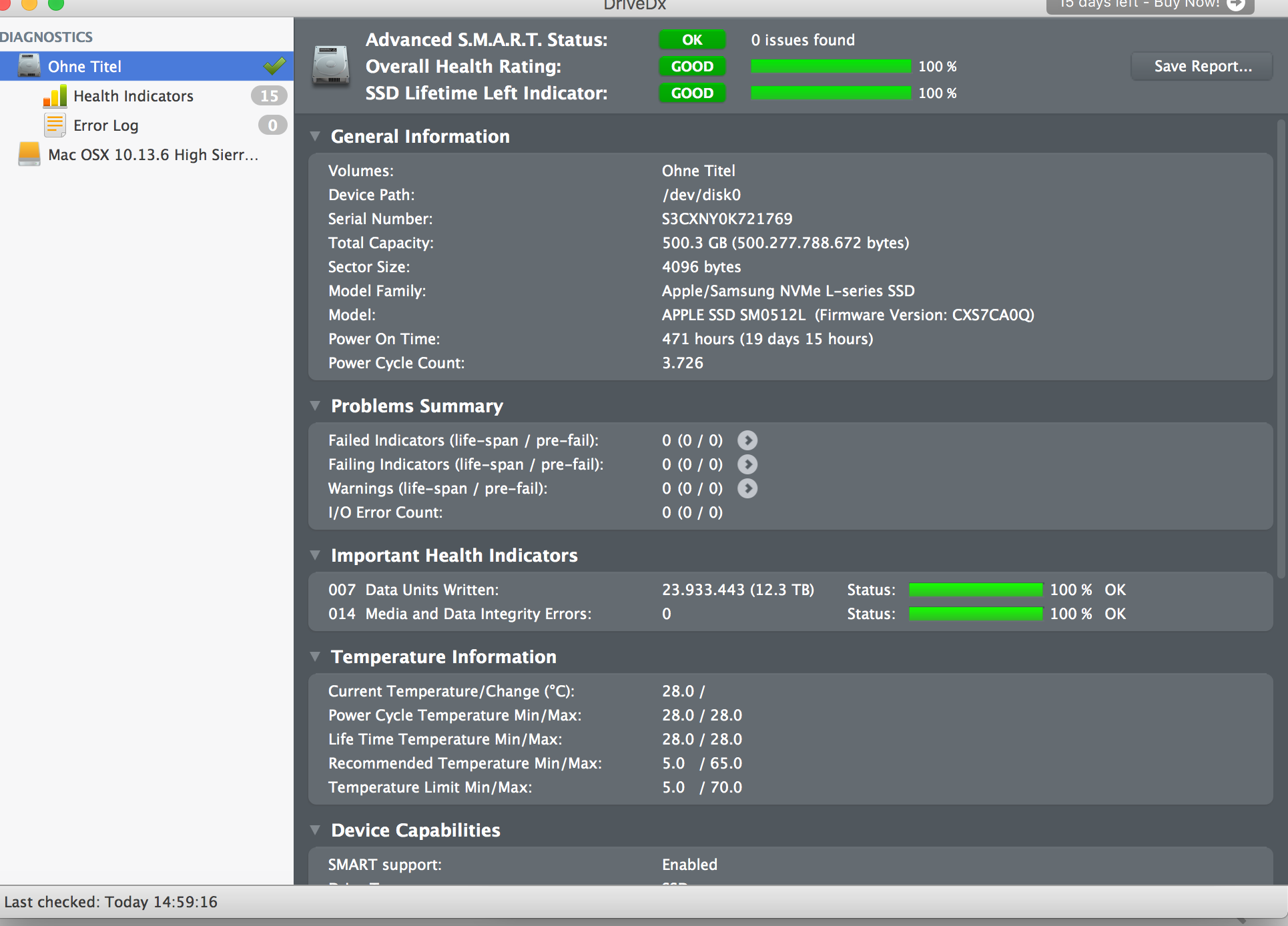Open the Error Log sidebar item
This screenshot has width=1288, height=926.
coord(106,125)
